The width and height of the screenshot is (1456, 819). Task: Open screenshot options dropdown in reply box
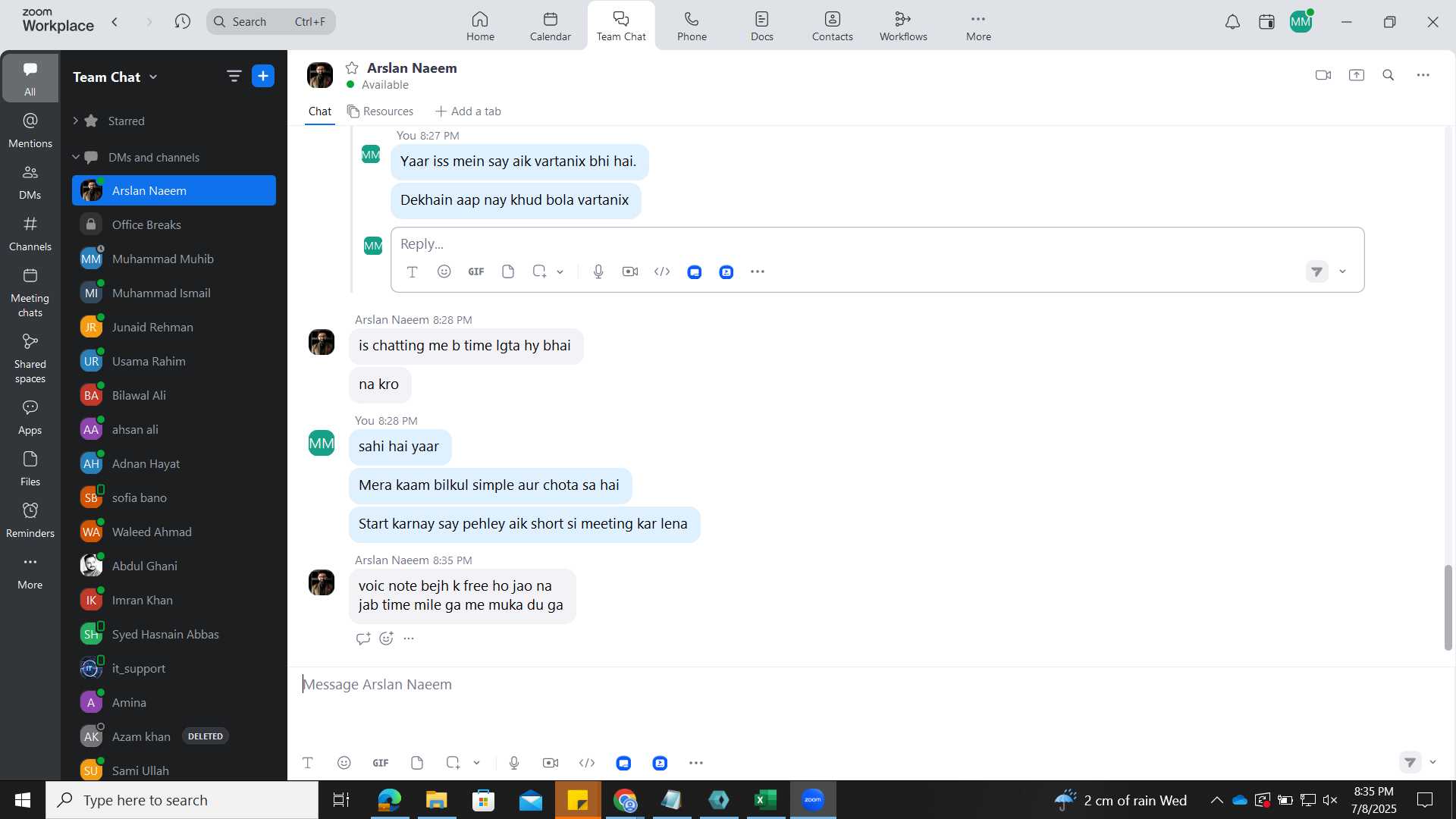point(560,272)
